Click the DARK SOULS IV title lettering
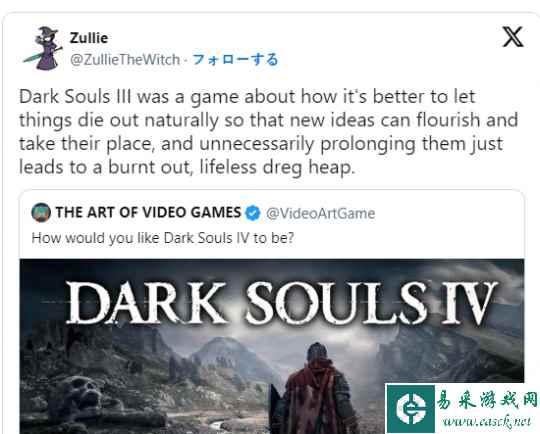 click(281, 303)
